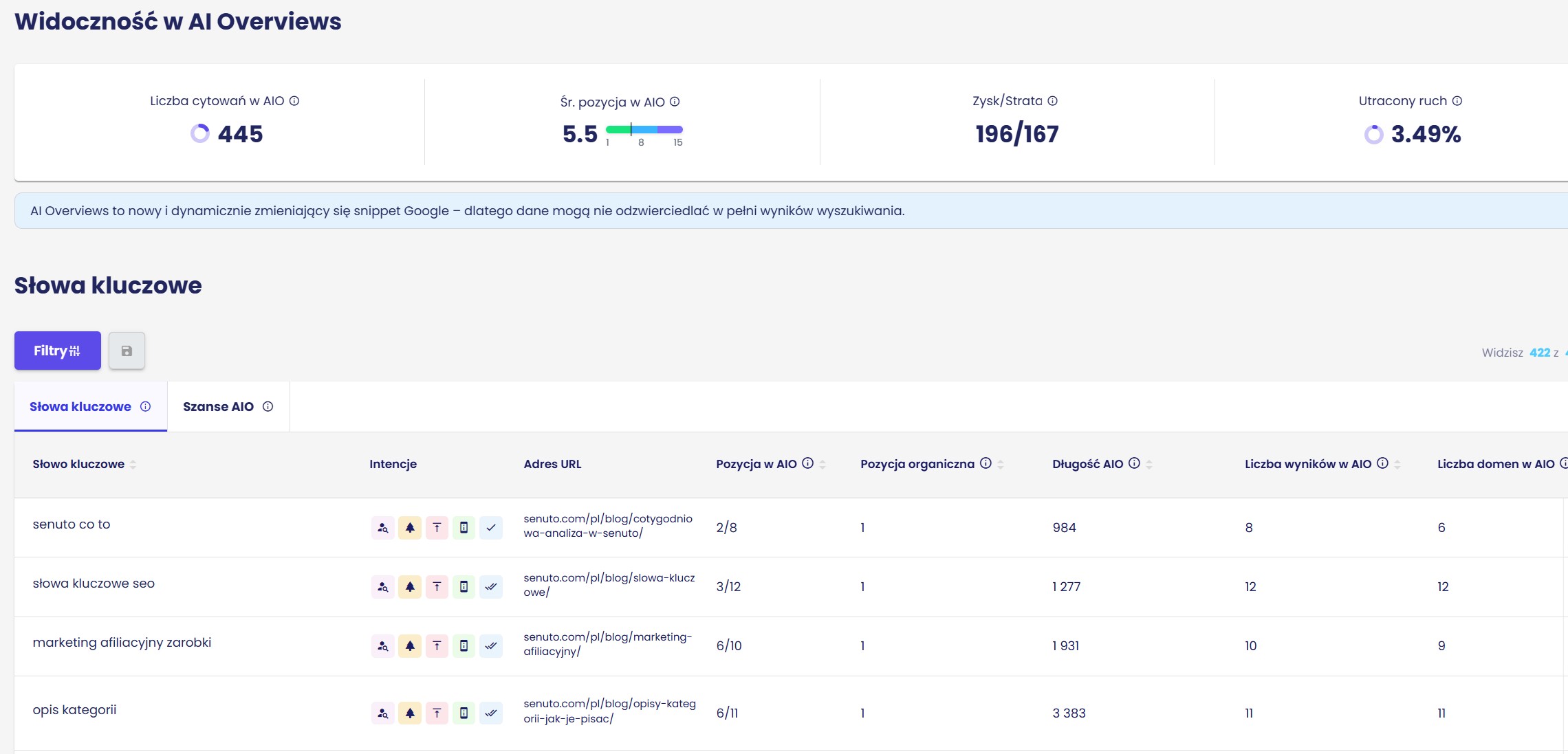This screenshot has width=1568, height=754.
Task: Sort by Pozycja w AIO column arrows
Action: (x=823, y=465)
